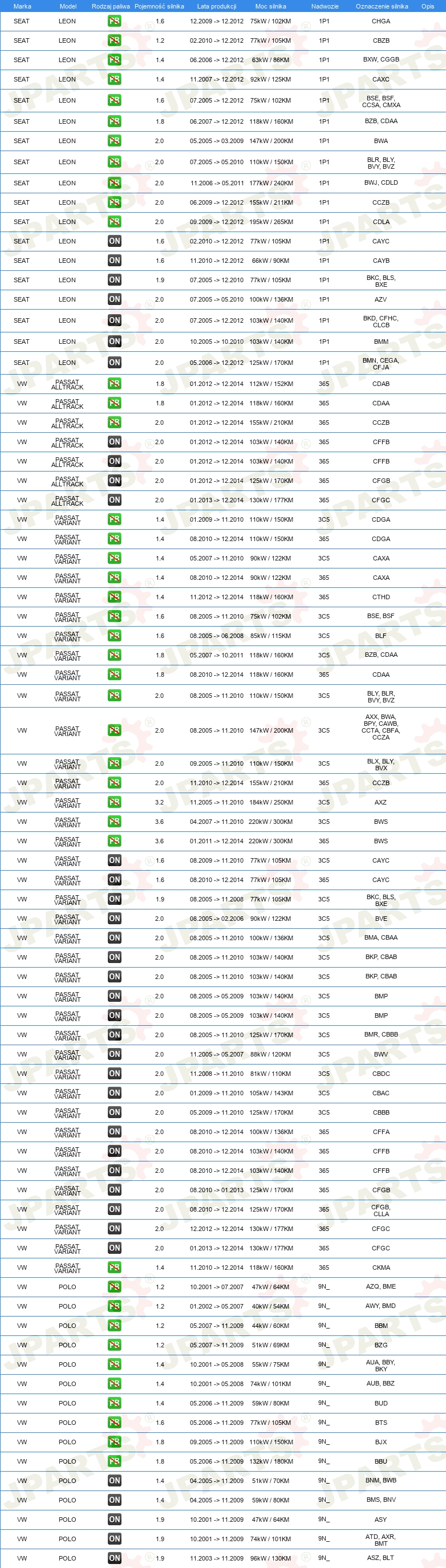Click the diesel icon in the BMM row
This screenshot has width=446, height=1568.
[115, 342]
